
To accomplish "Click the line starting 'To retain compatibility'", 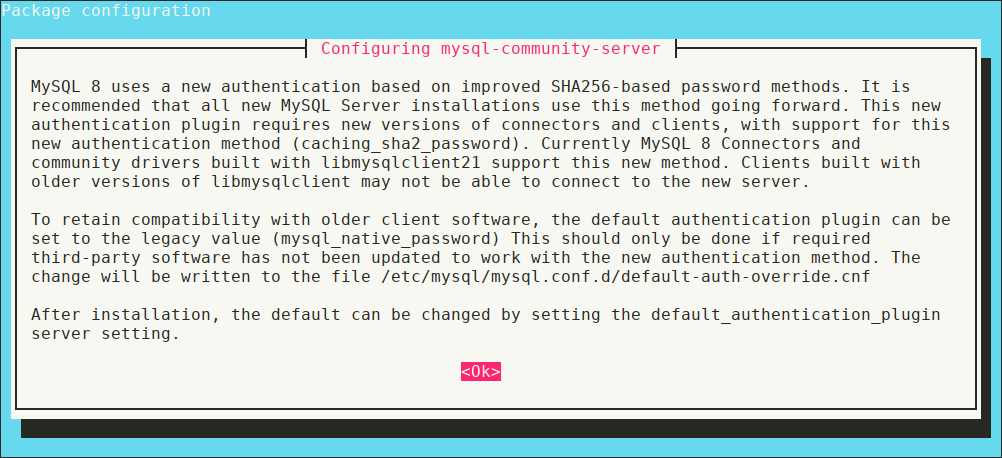I will pyautogui.click(x=491, y=220).
